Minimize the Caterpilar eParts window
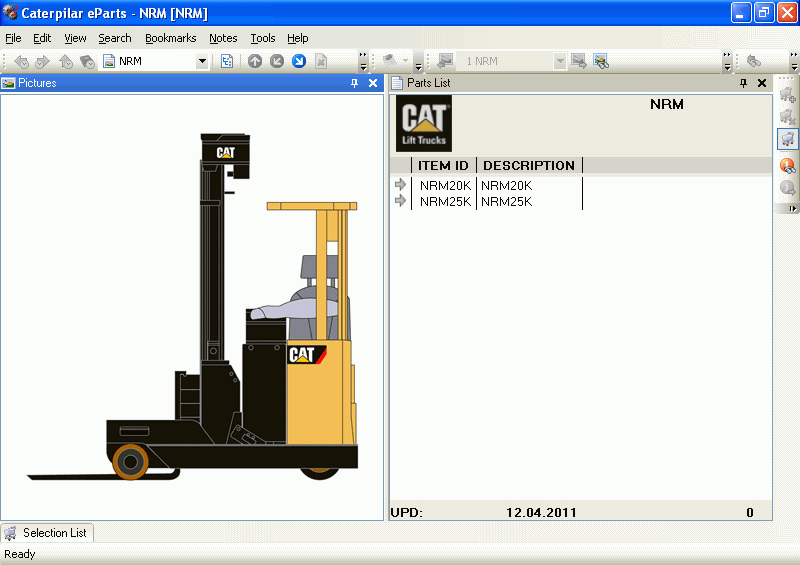The width and height of the screenshot is (800, 565). click(740, 13)
